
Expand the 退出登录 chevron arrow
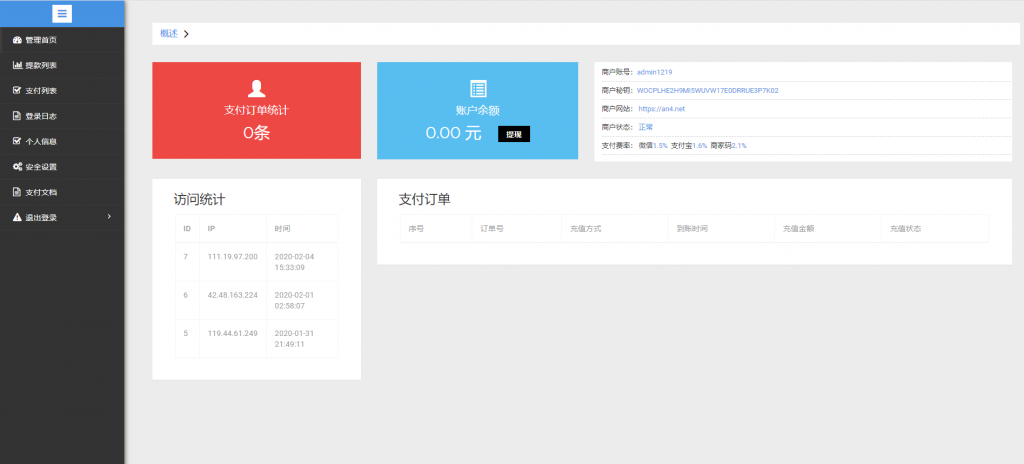[109, 216]
